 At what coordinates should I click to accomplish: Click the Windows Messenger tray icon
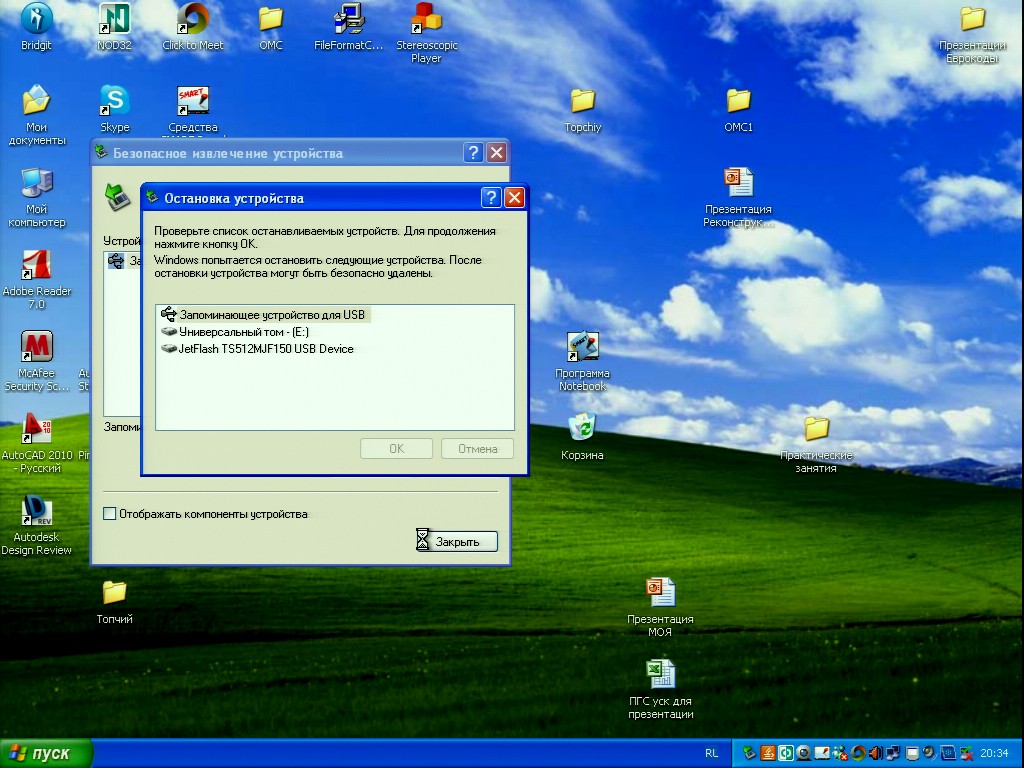840,753
